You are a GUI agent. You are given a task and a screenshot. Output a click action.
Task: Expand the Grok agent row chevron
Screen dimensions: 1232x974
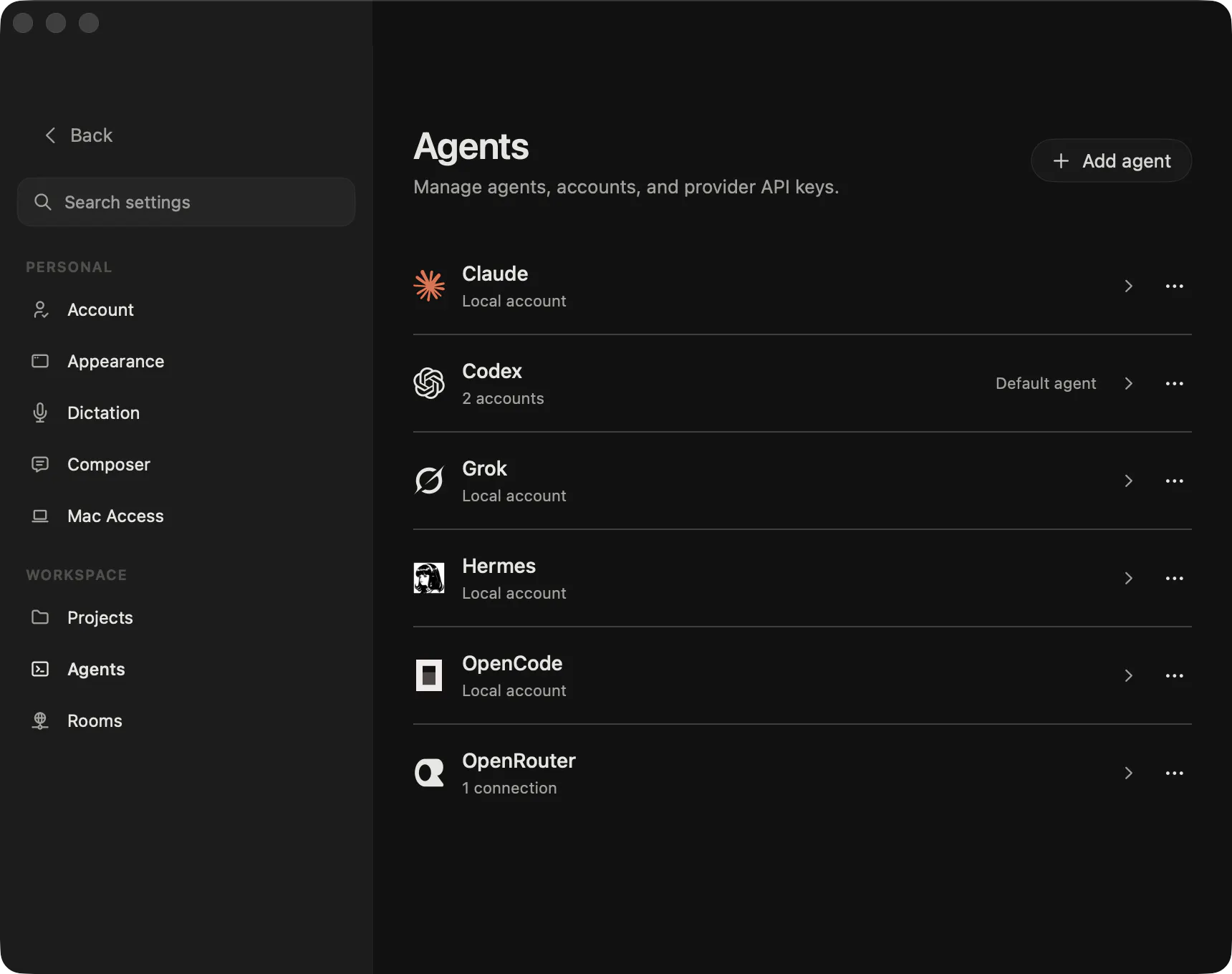coord(1129,481)
